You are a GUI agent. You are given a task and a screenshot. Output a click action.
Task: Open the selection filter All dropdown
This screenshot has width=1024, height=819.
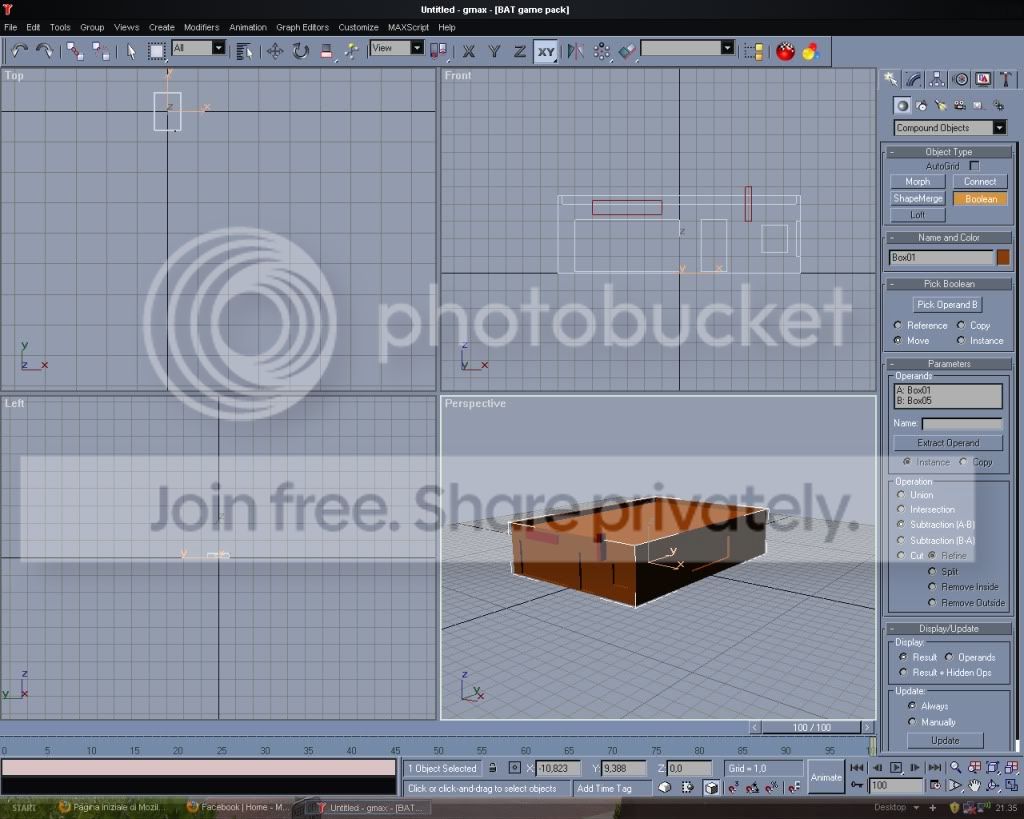point(219,48)
